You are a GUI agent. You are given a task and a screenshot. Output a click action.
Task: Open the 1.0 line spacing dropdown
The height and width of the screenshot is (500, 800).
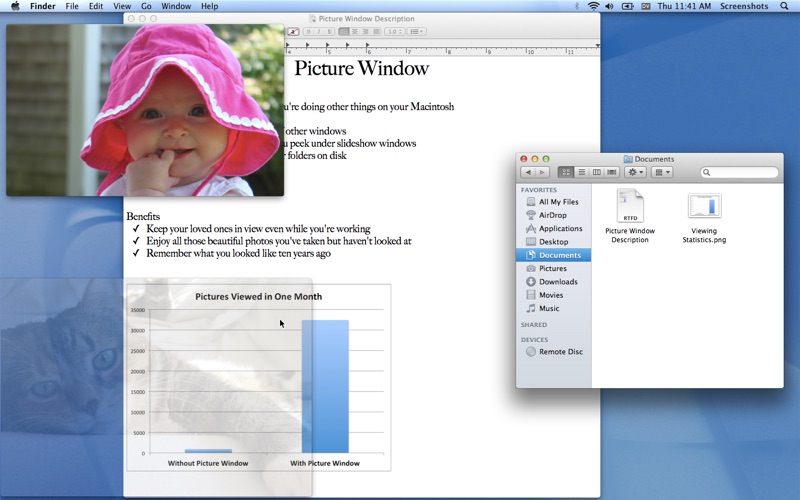click(394, 32)
